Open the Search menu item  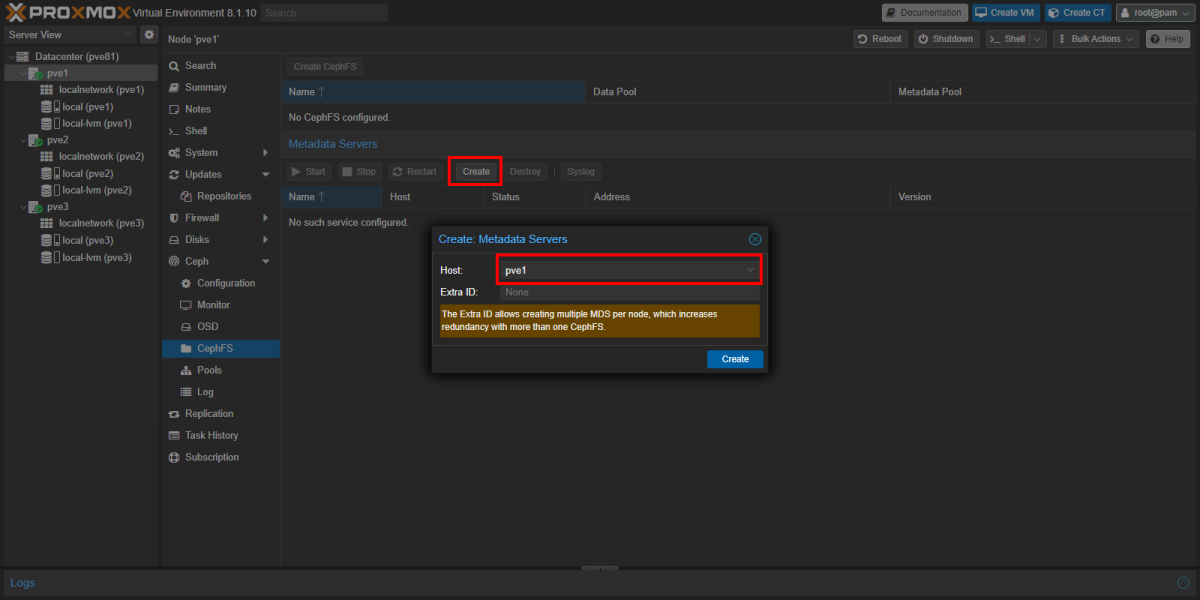tap(200, 66)
